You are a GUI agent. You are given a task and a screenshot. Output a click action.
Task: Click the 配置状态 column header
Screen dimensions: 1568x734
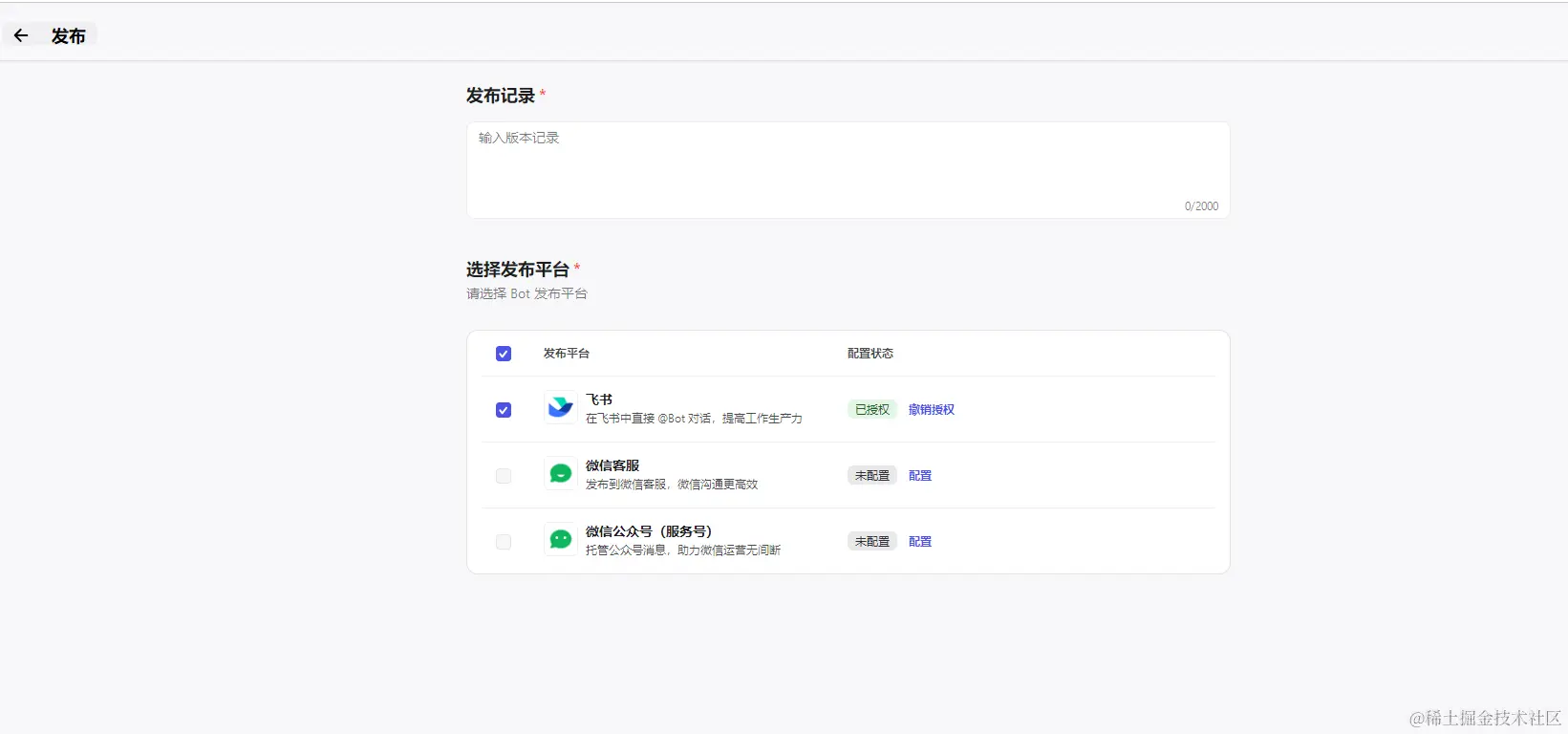tap(870, 354)
